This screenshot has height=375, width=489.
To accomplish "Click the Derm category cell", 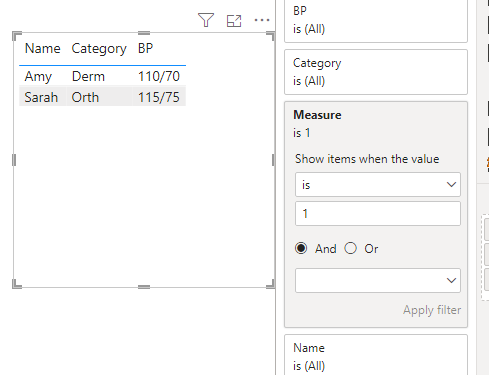I will 88,77.
